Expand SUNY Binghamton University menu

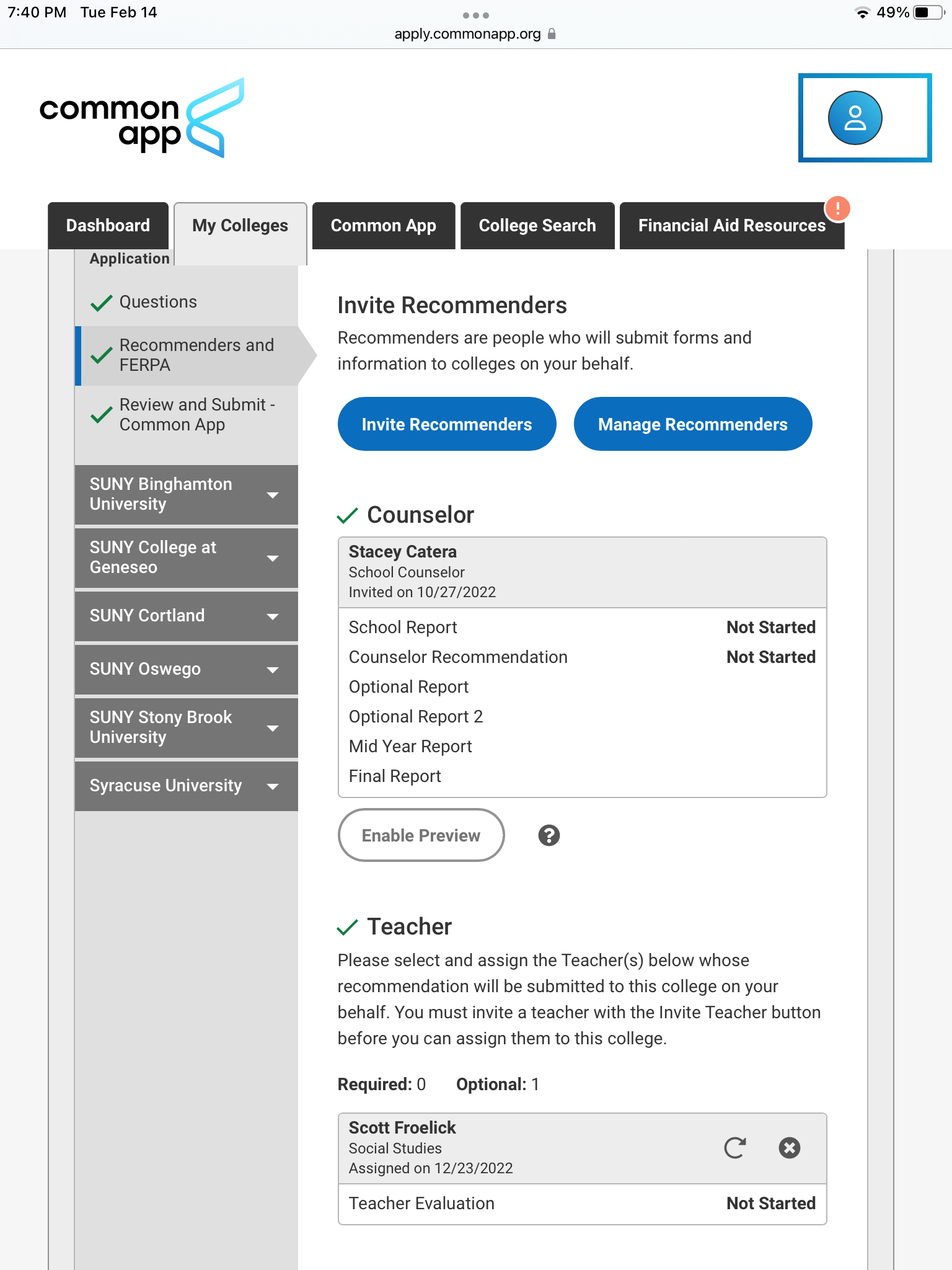point(187,494)
